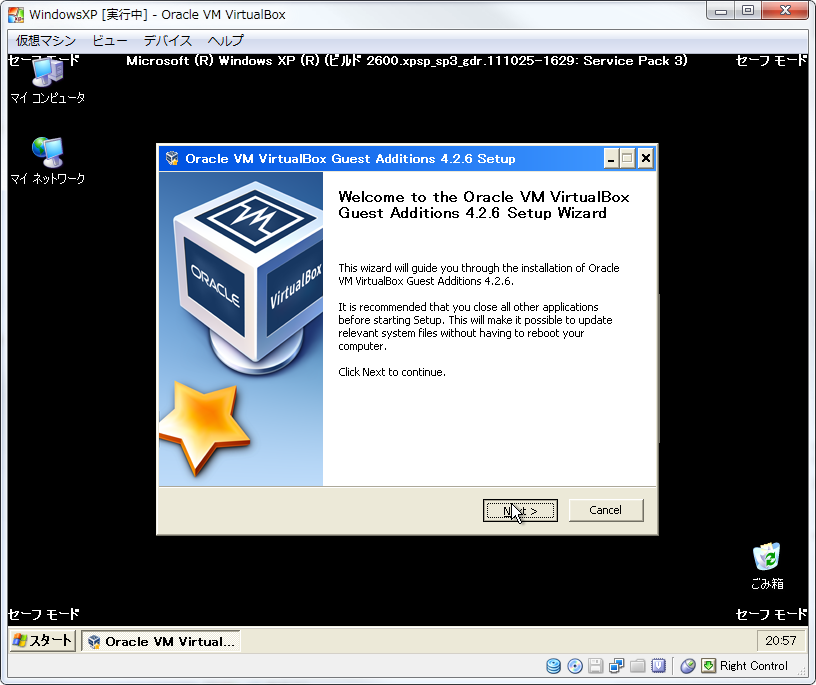The image size is (816, 685).
Task: Click the network adapters status icon
Action: [617, 666]
